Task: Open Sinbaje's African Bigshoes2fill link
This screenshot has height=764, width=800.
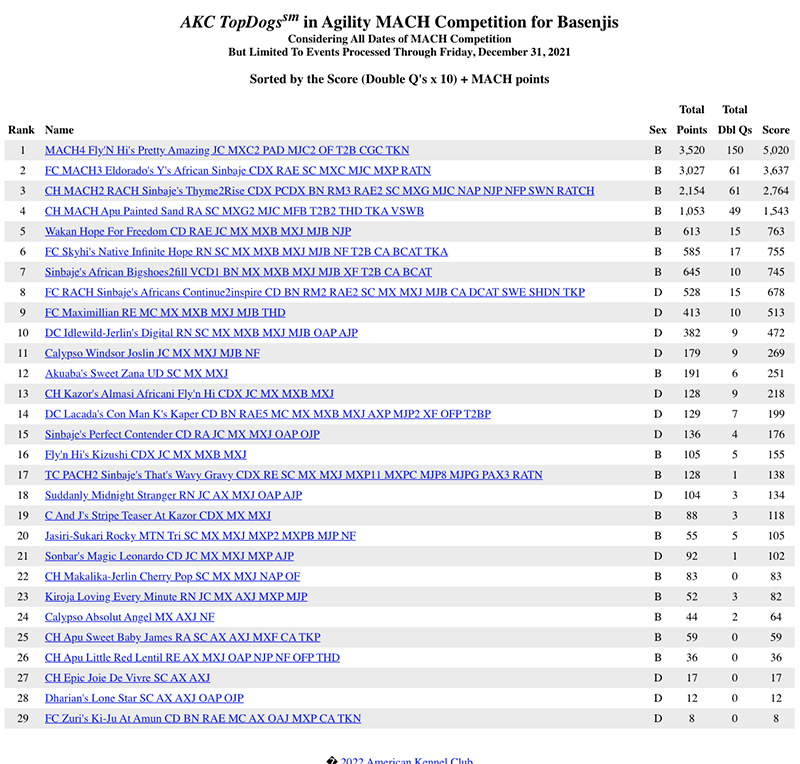Action: coord(238,272)
